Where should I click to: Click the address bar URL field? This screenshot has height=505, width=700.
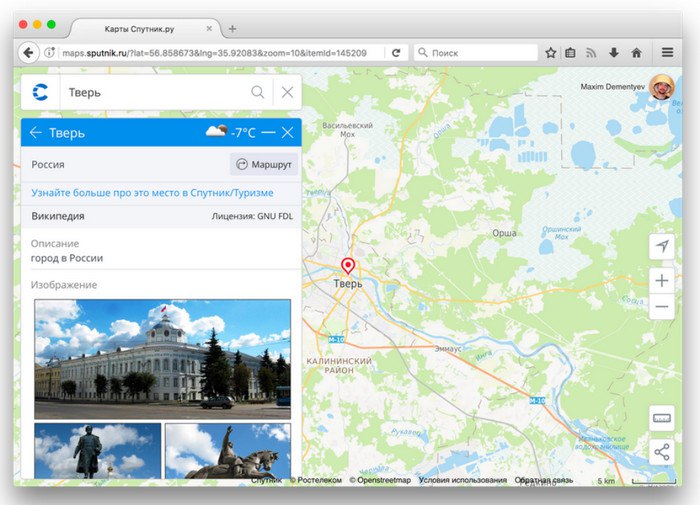point(214,53)
